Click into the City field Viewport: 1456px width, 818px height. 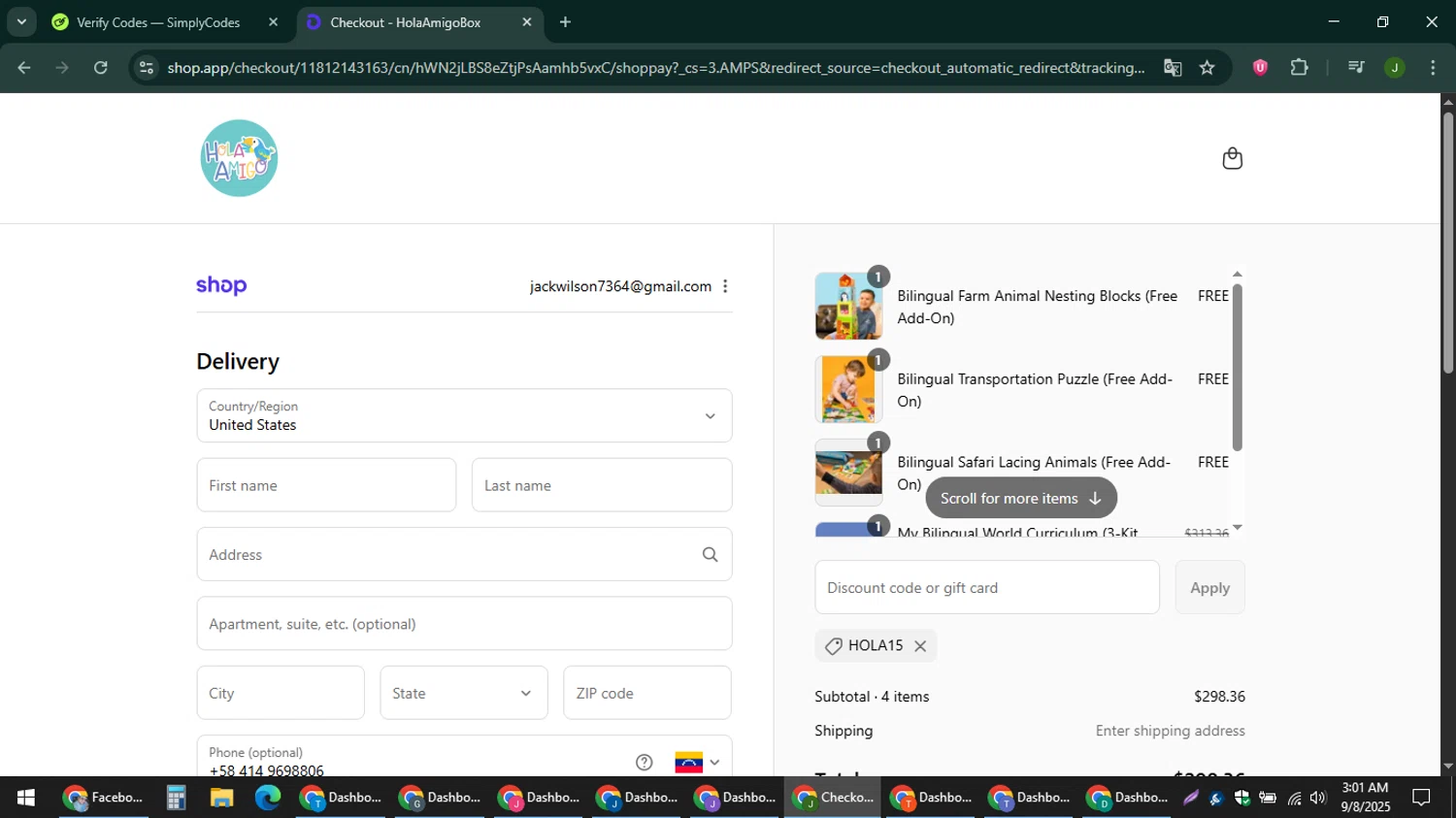tap(281, 693)
